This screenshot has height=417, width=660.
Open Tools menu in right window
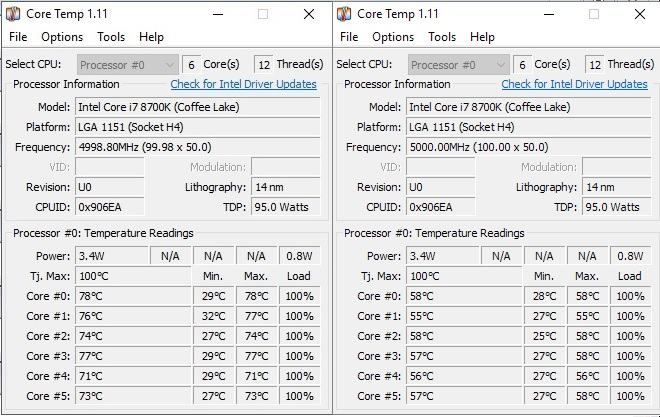point(442,37)
